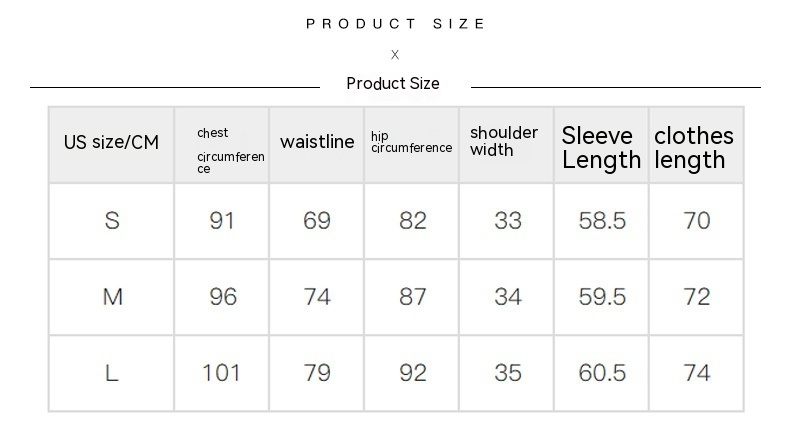The image size is (790, 429).
Task: Click sleeve length value 59.5
Action: 602,297
